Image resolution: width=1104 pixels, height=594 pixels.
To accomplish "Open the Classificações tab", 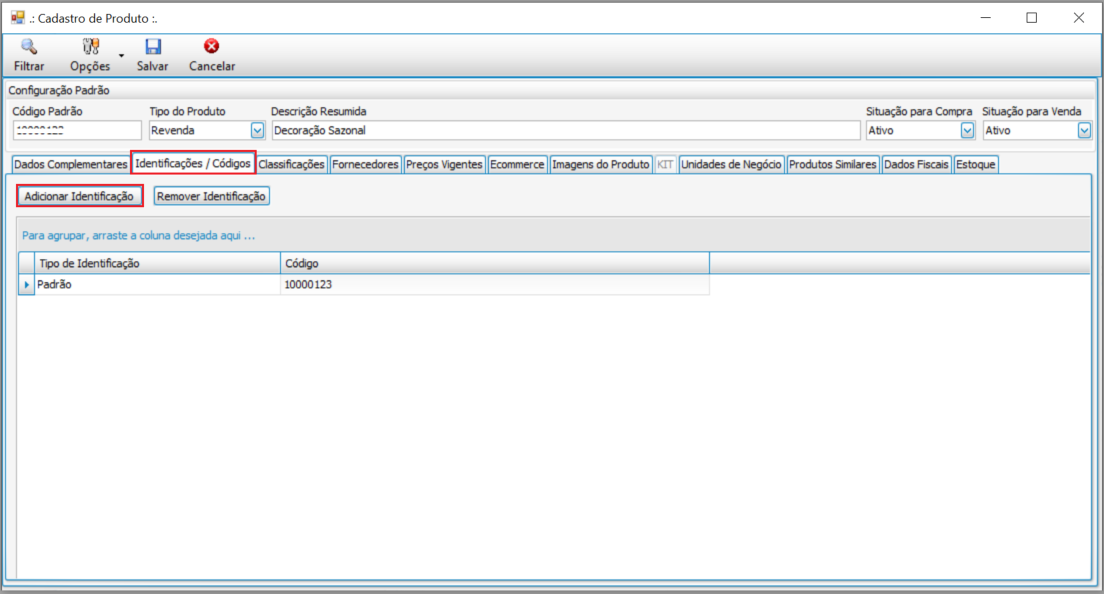I will (x=291, y=164).
